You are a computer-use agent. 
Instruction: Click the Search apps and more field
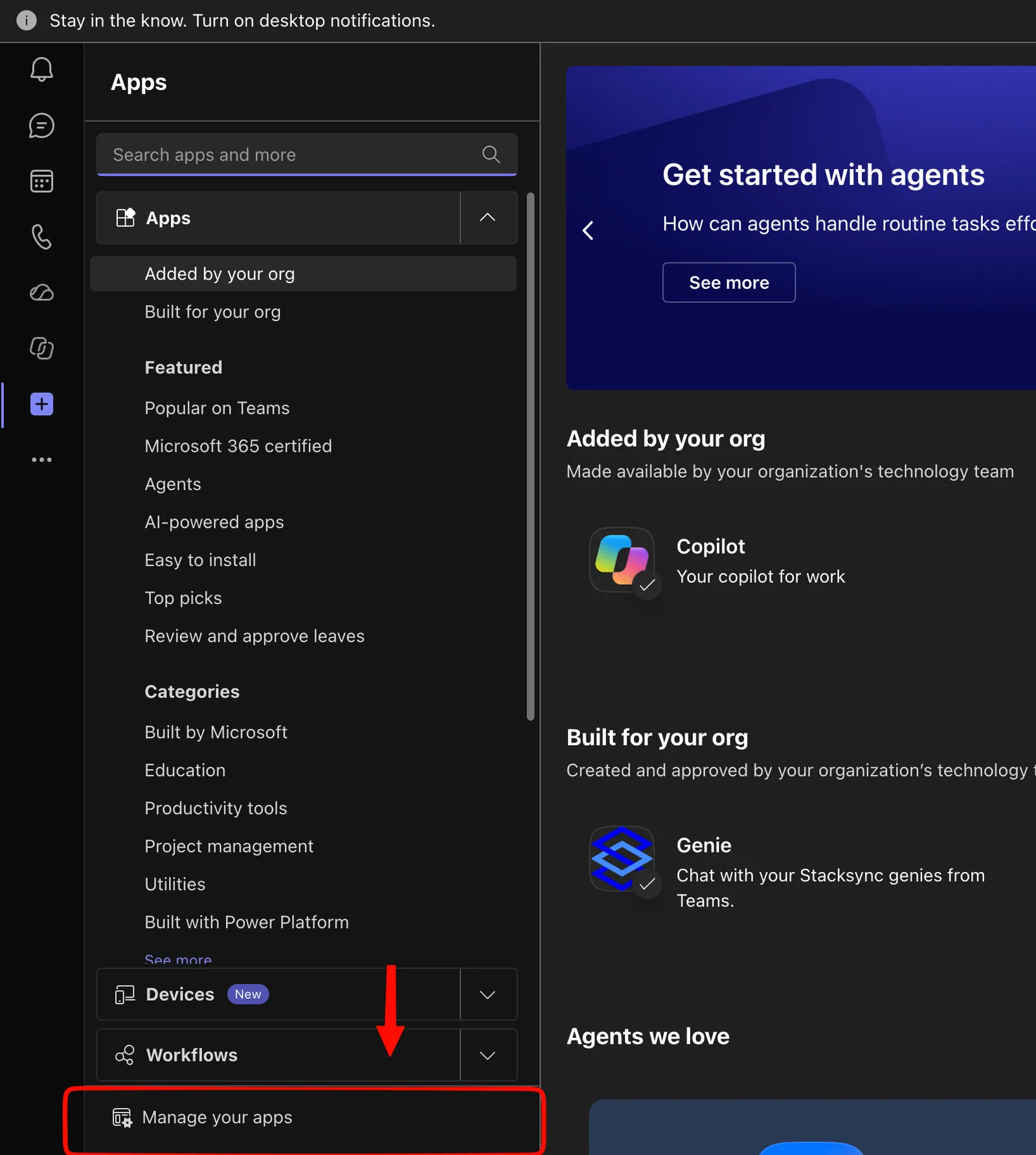pyautogui.click(x=307, y=154)
